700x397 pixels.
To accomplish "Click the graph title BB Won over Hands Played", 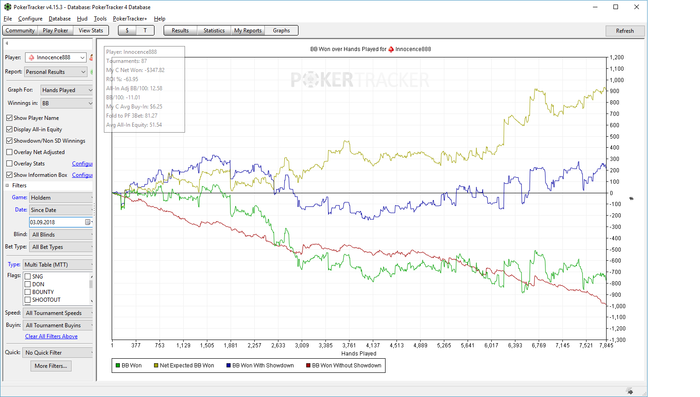I will pos(371,49).
